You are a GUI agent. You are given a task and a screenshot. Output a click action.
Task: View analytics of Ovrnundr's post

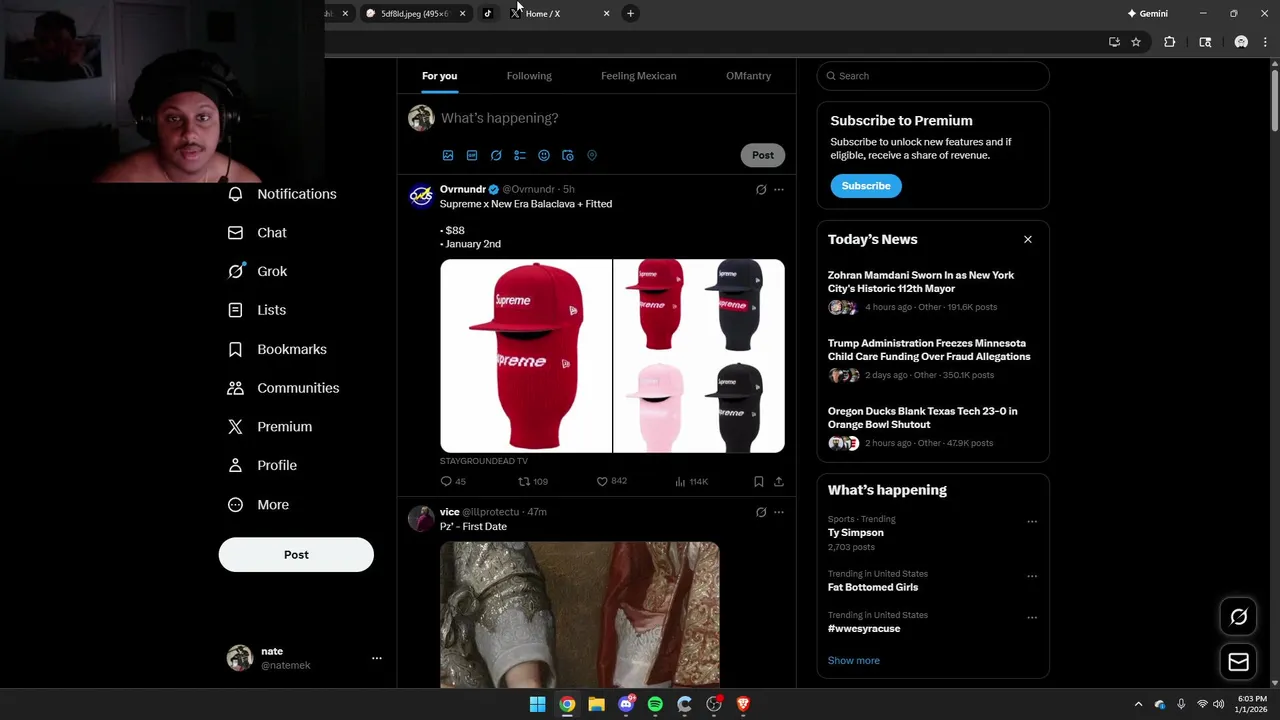point(691,481)
